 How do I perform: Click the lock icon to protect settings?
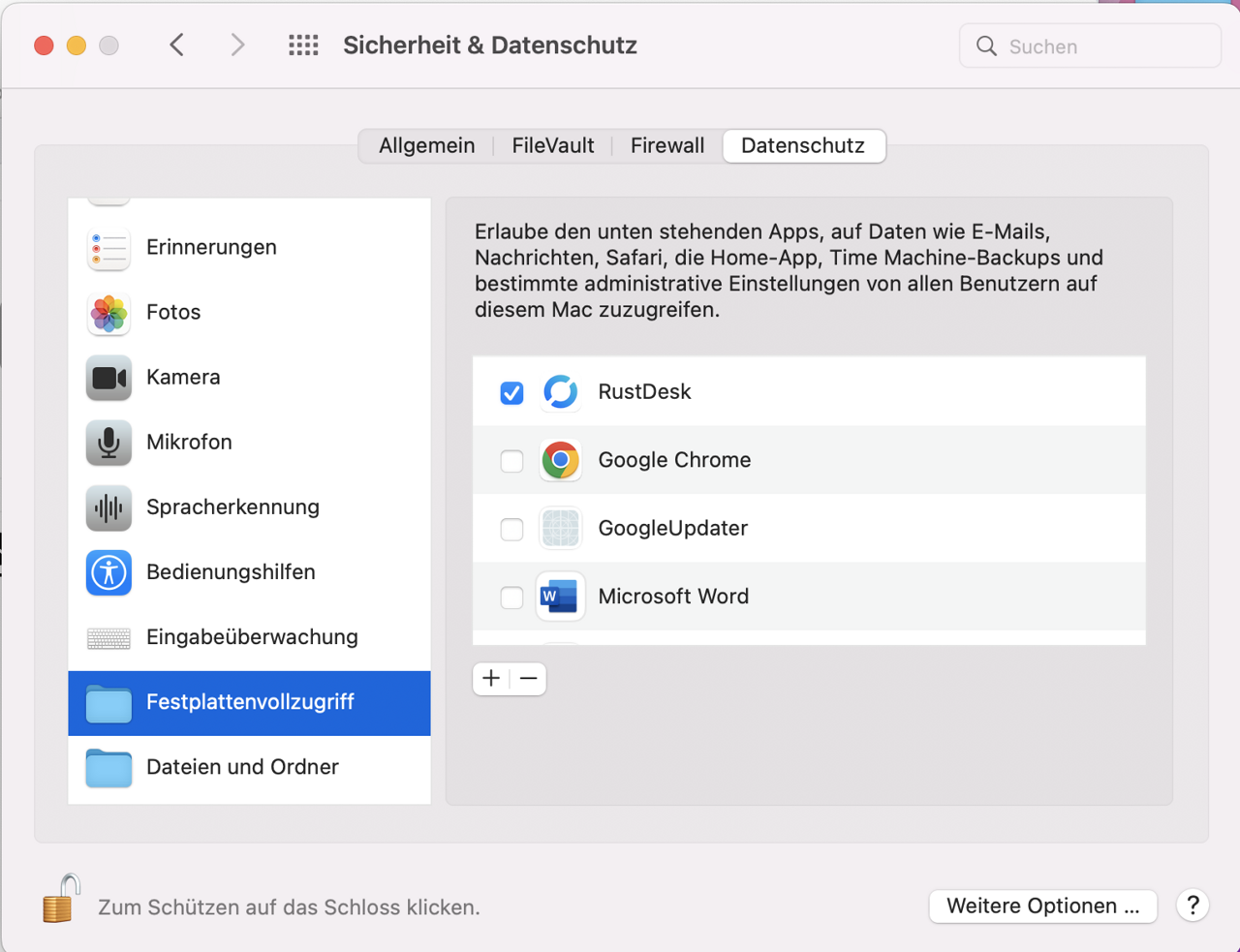coord(60,900)
